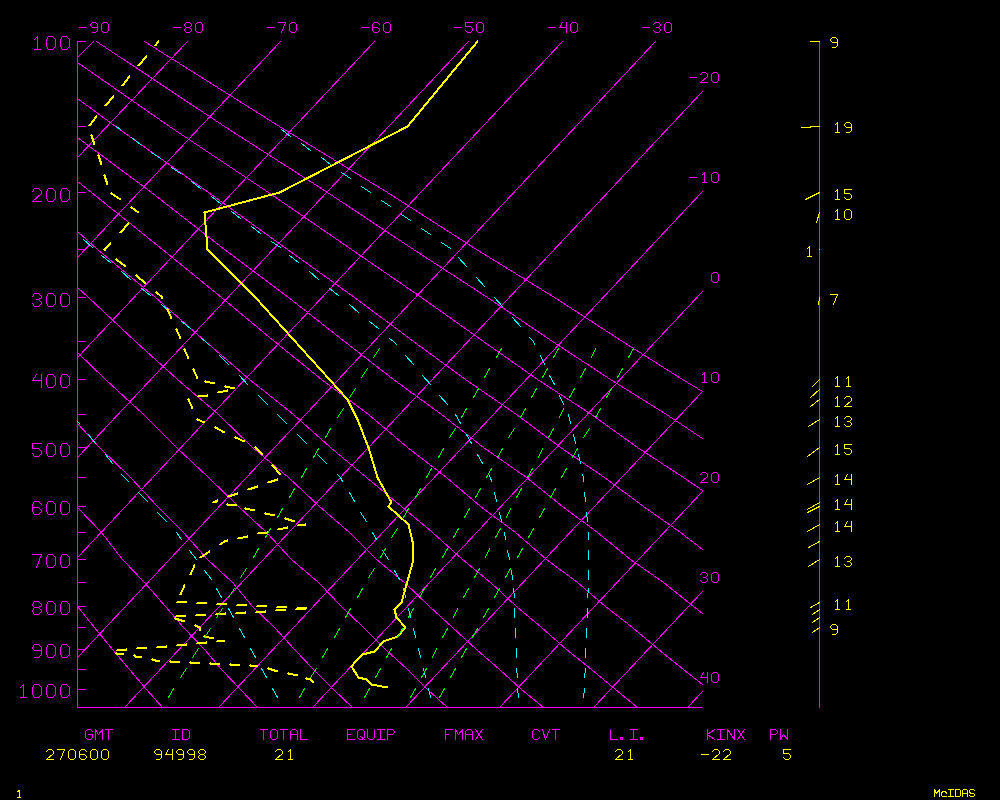Image resolution: width=1000 pixels, height=800 pixels.
Task: Select the FMAX label below chart
Action: tap(464, 735)
